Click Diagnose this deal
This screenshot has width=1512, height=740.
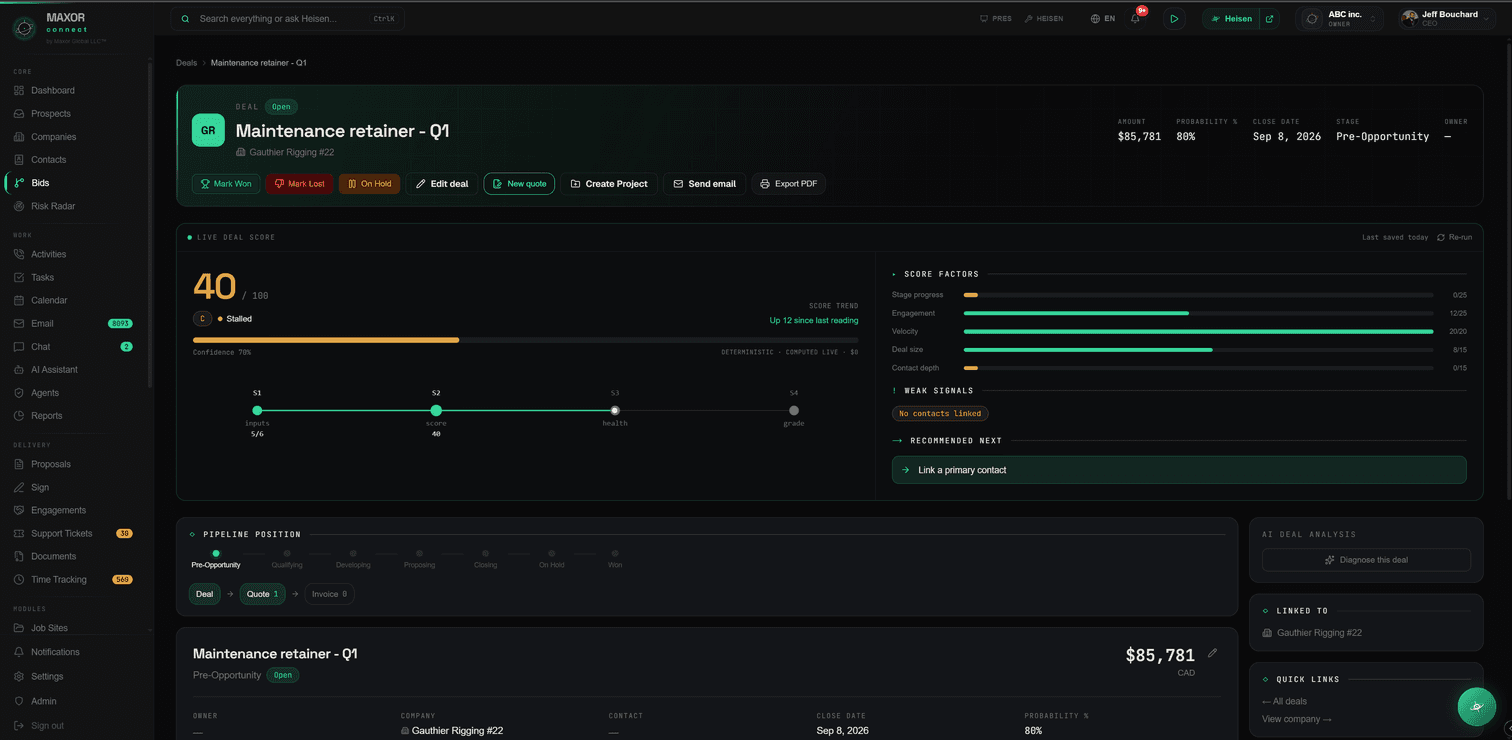(x=1366, y=560)
